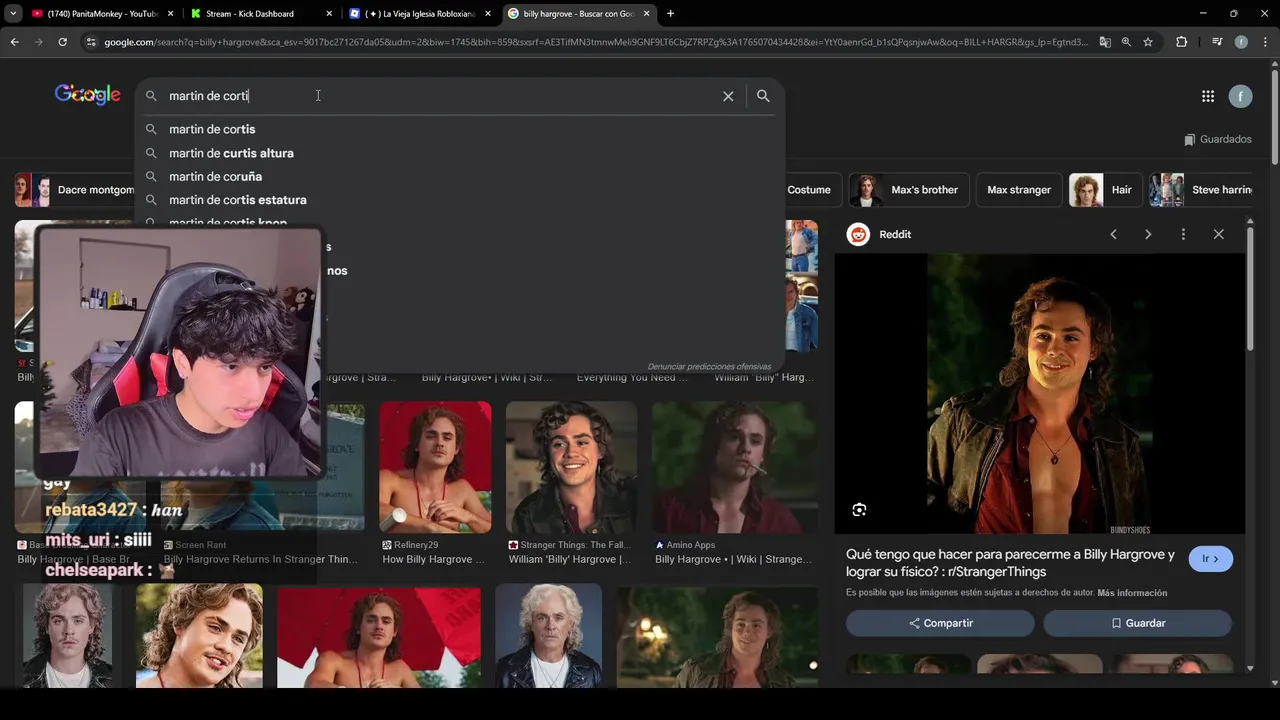Click the magnifier search button
Screen dimensions: 1280x720
pos(763,96)
